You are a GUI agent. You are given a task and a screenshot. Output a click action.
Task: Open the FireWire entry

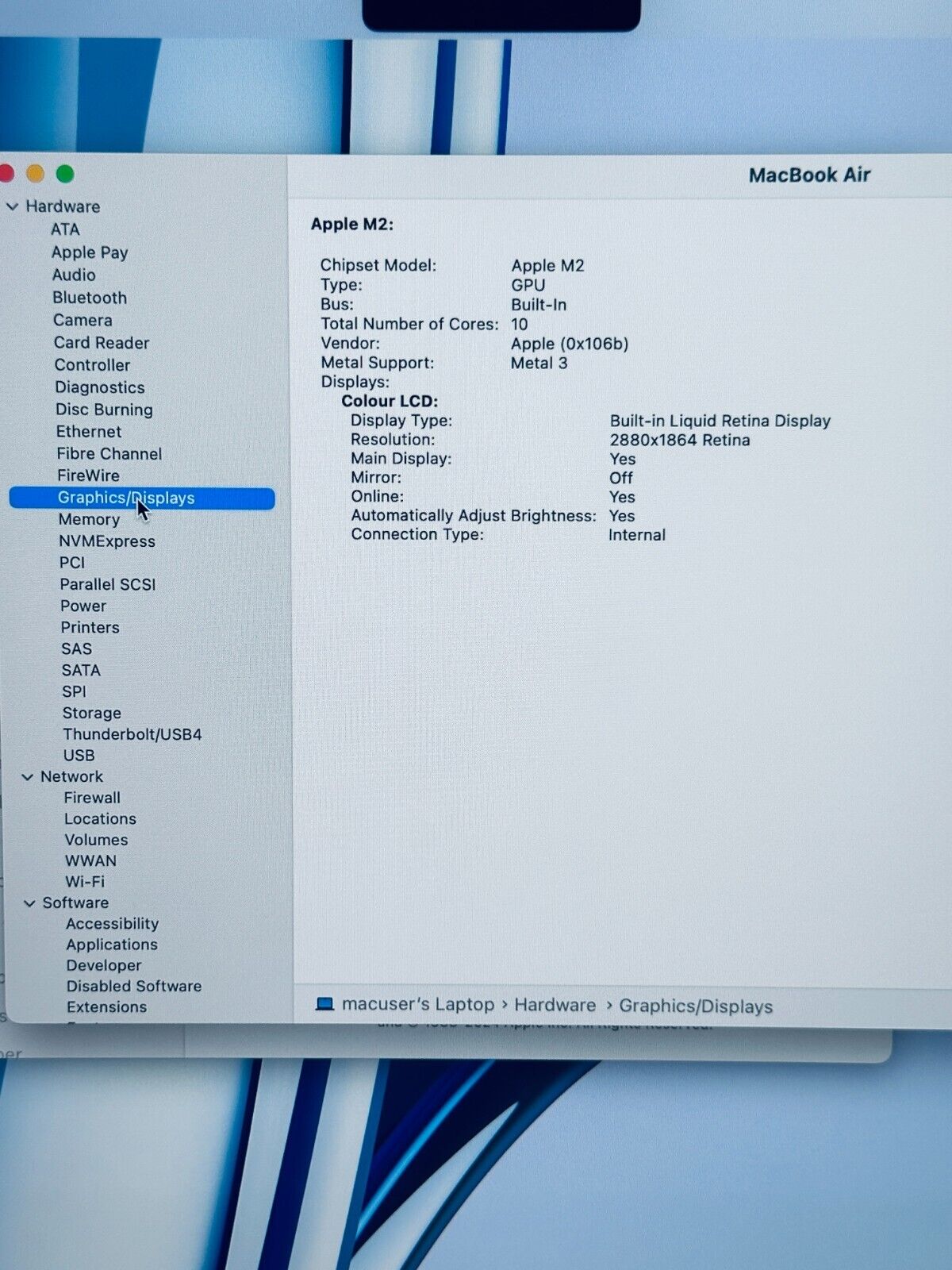click(88, 475)
